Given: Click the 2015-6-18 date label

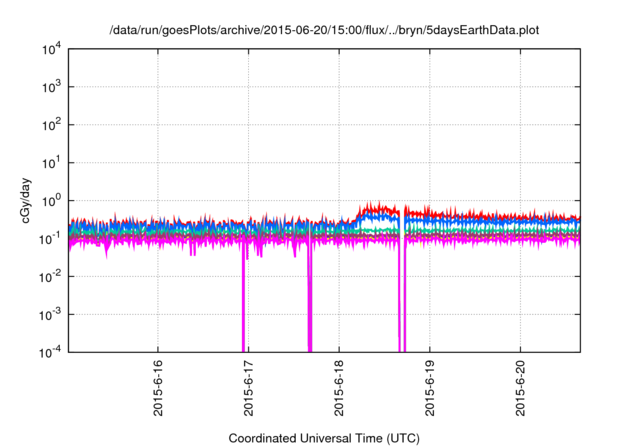Looking at the screenshot, I should [x=339, y=388].
